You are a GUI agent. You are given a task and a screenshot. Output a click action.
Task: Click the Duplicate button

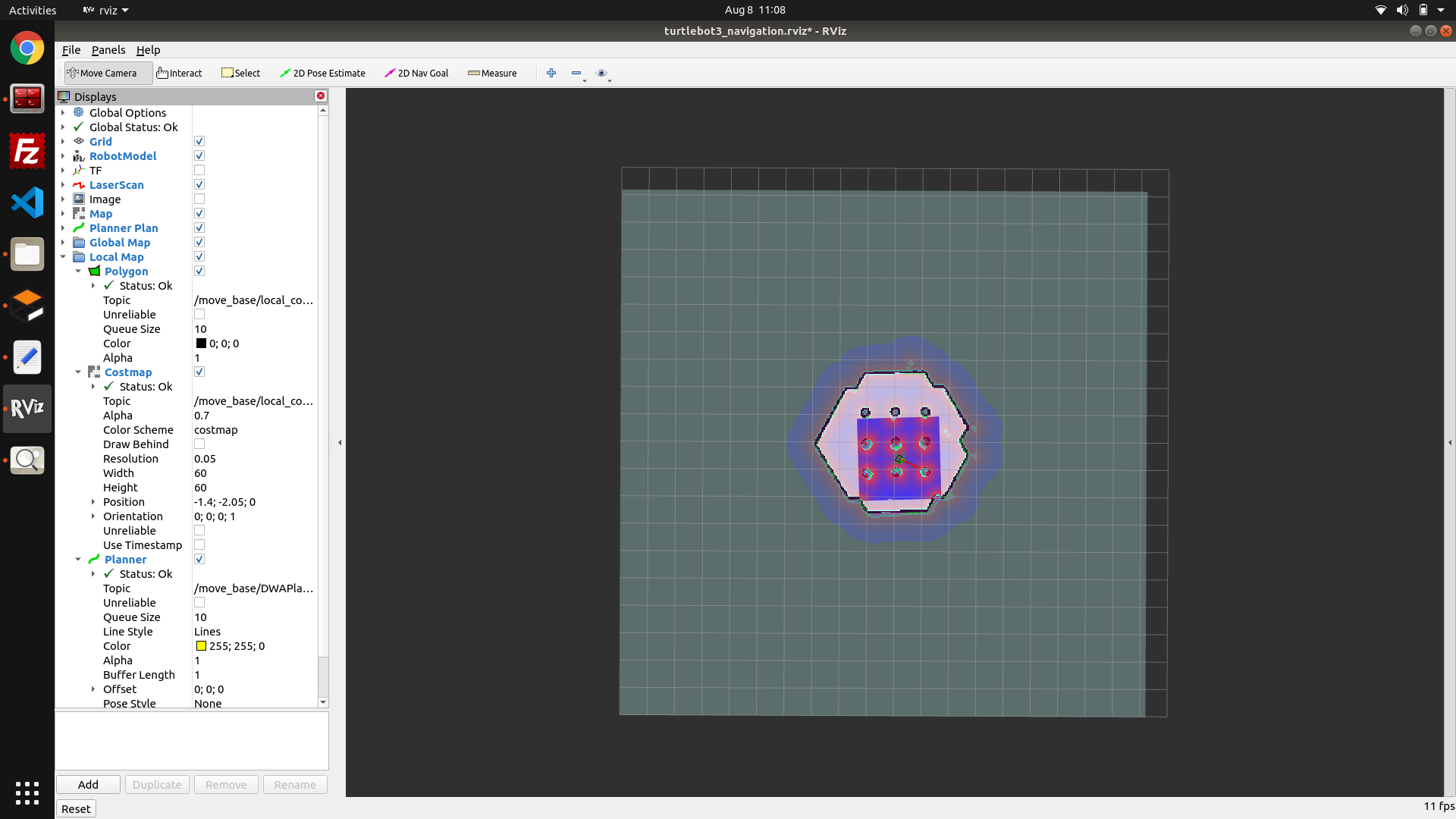[157, 784]
